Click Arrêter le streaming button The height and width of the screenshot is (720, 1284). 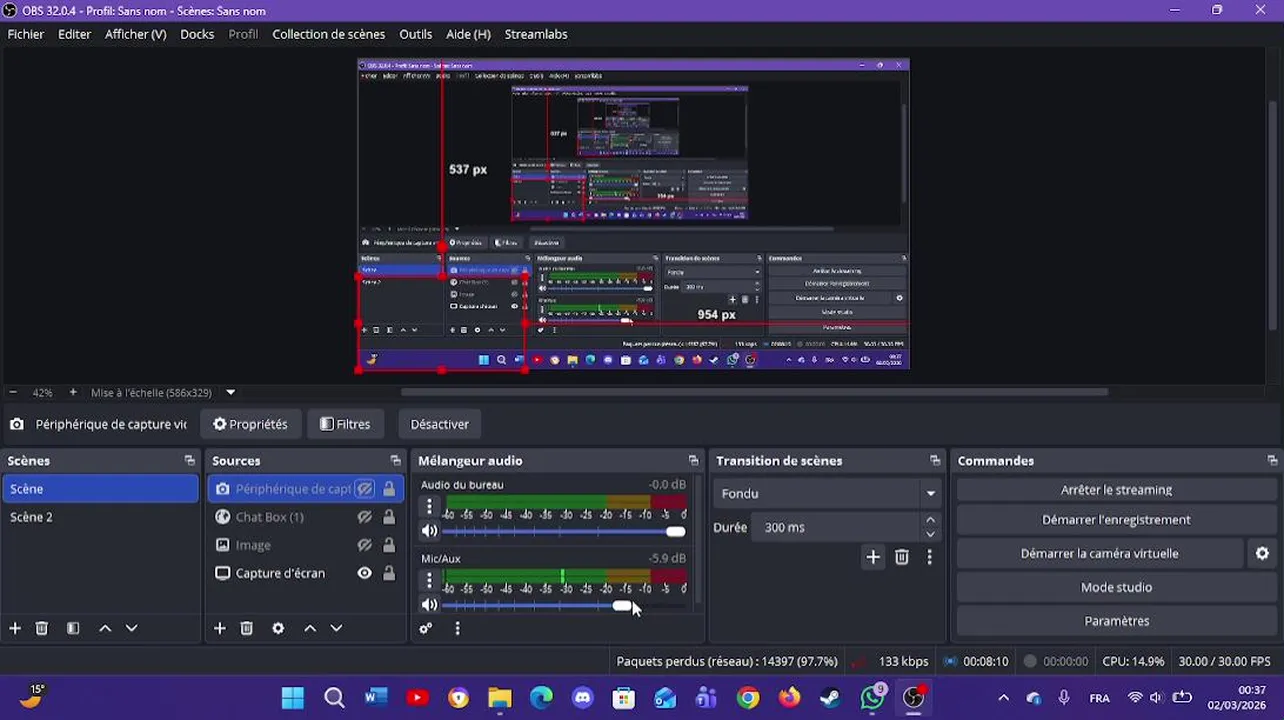click(1116, 490)
